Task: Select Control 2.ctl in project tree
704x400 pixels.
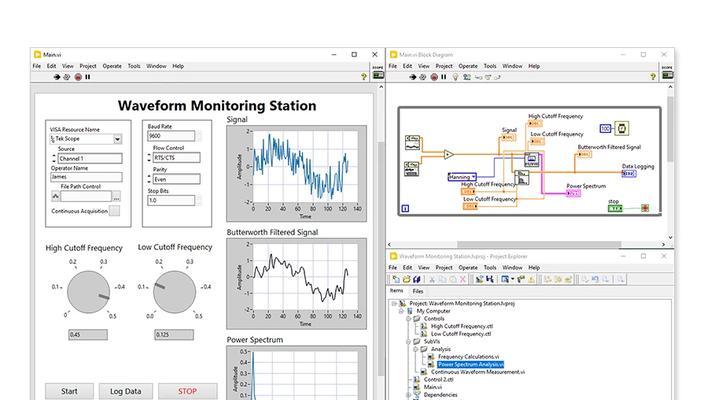Action: 439,380
